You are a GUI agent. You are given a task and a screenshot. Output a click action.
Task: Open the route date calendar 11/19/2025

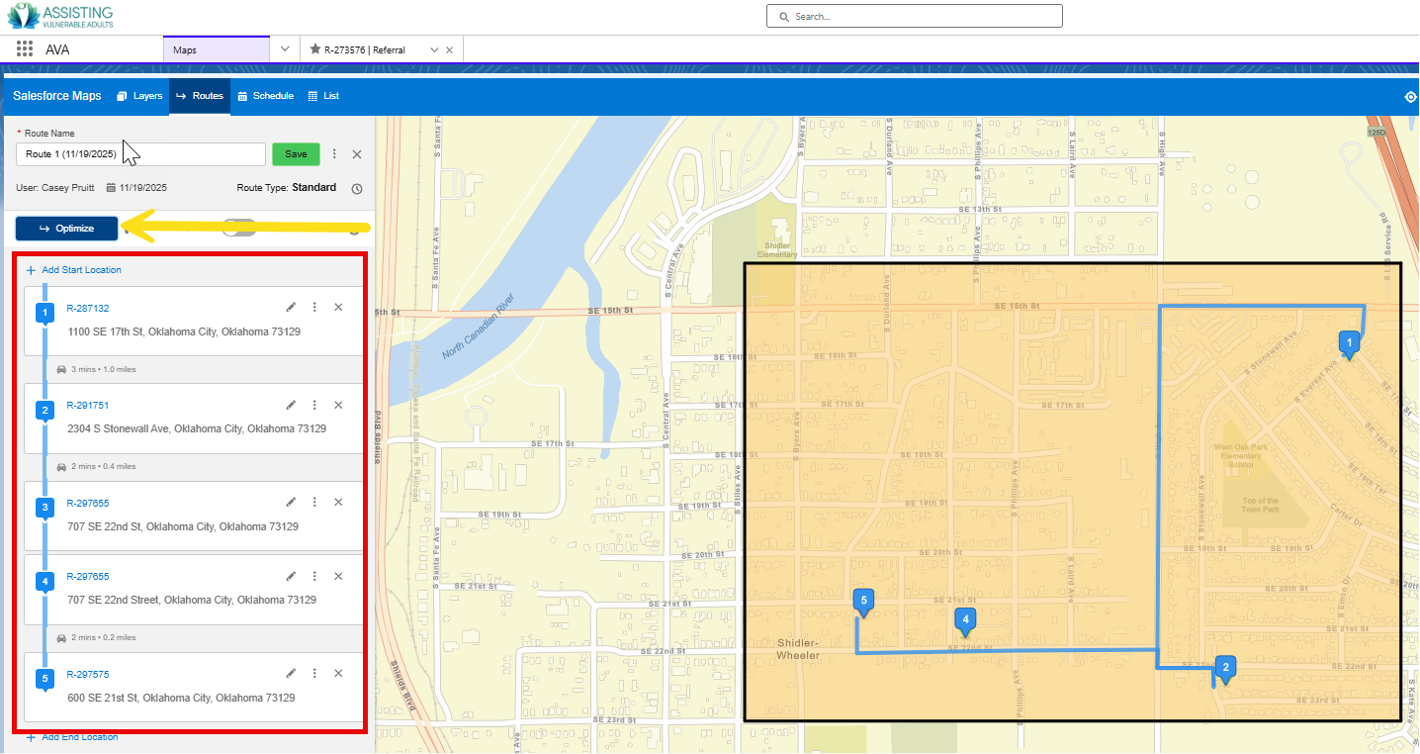(136, 188)
